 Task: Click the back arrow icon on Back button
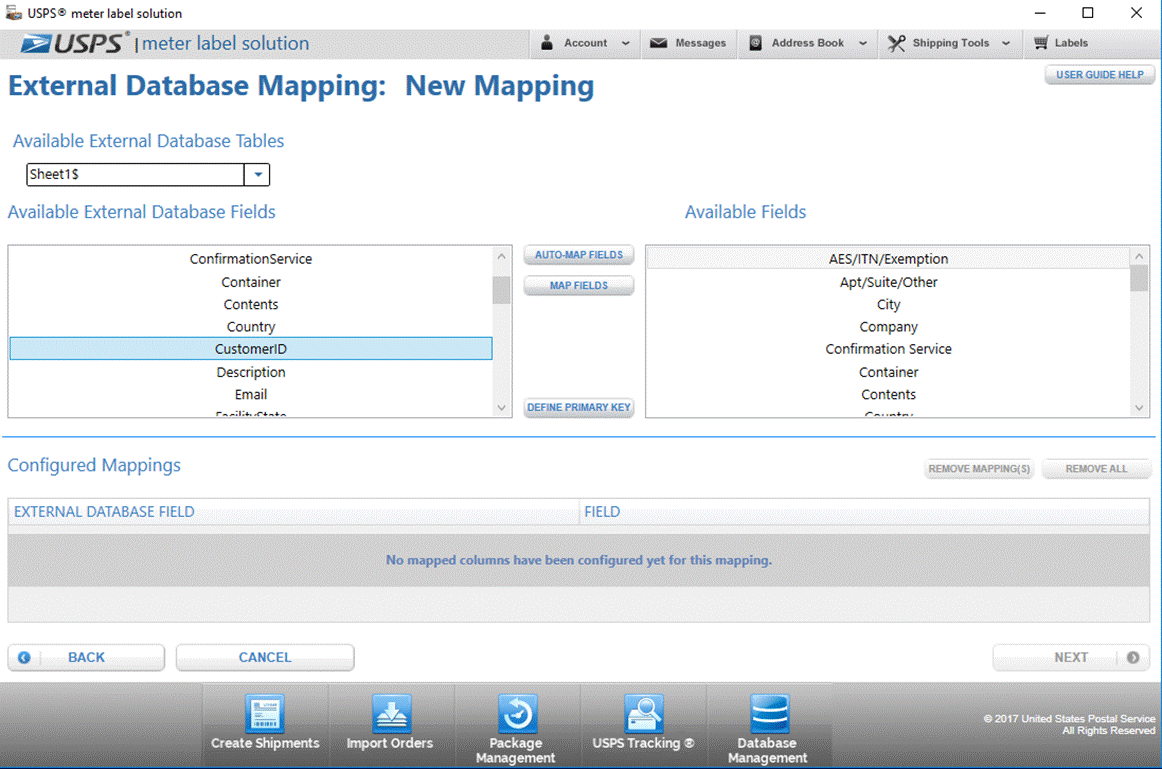[x=24, y=658]
